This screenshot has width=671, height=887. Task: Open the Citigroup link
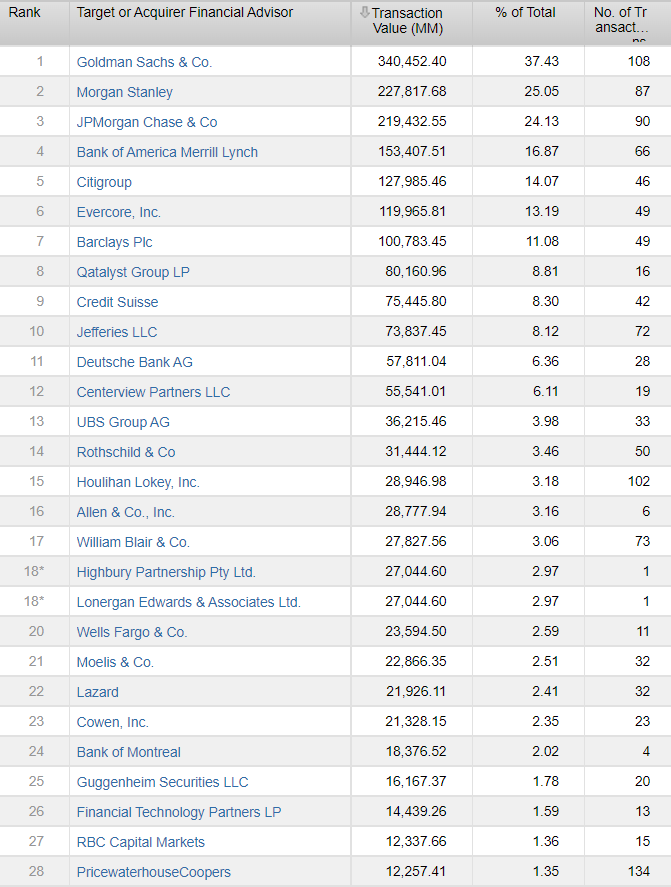(x=104, y=182)
